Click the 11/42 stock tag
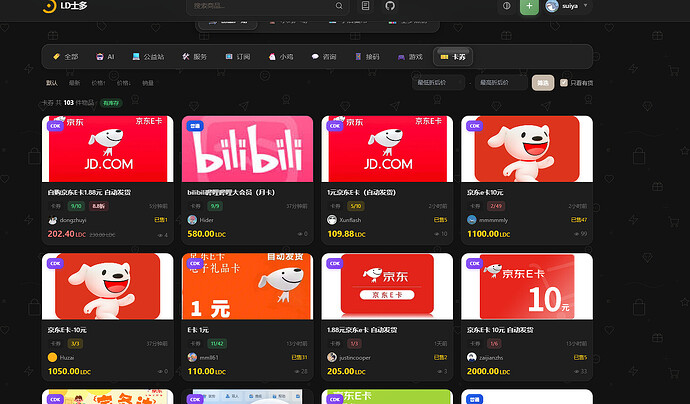Image resolution: width=690 pixels, height=404 pixels. pos(217,344)
